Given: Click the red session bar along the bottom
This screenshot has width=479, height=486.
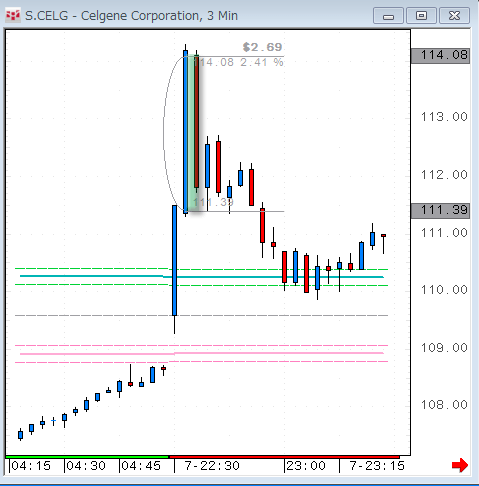Looking at the screenshot, I should (x=284, y=457).
